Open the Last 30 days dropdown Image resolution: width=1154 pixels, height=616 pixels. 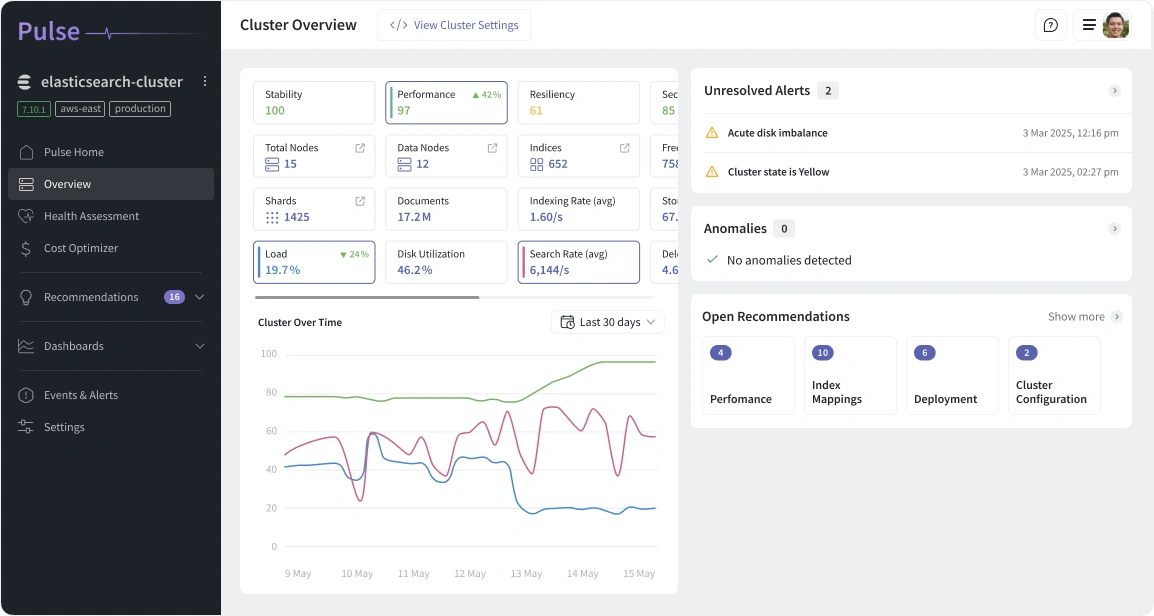point(607,322)
